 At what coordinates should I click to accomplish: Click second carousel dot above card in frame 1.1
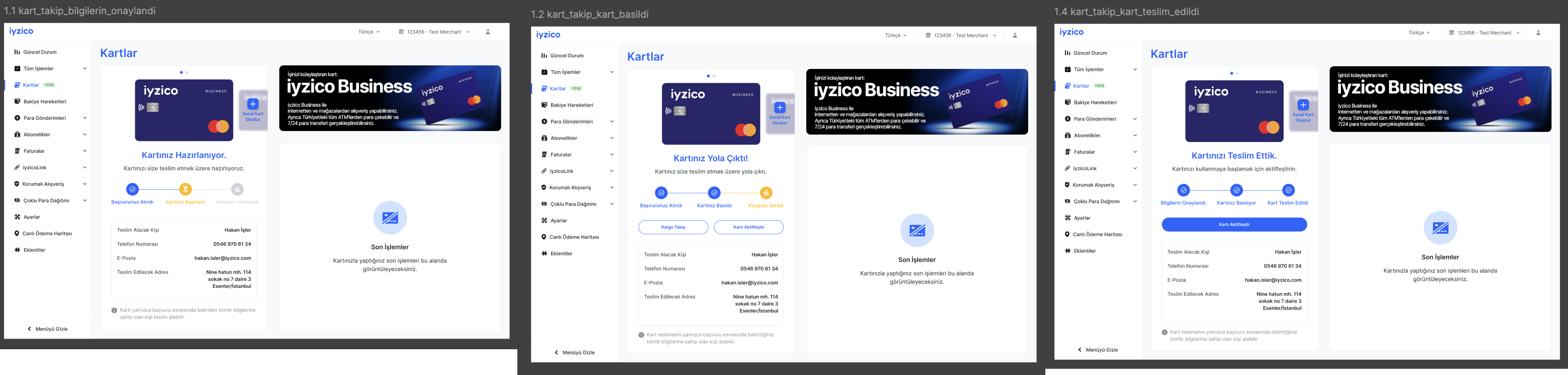point(187,72)
